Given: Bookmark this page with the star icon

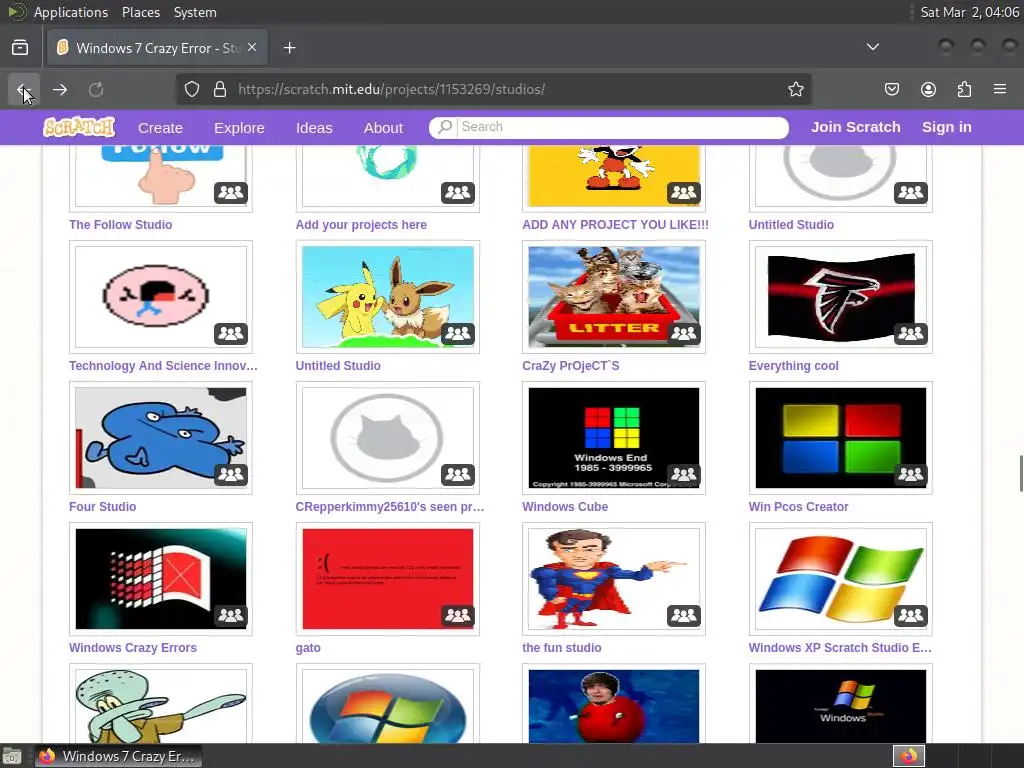Looking at the screenshot, I should pos(795,89).
